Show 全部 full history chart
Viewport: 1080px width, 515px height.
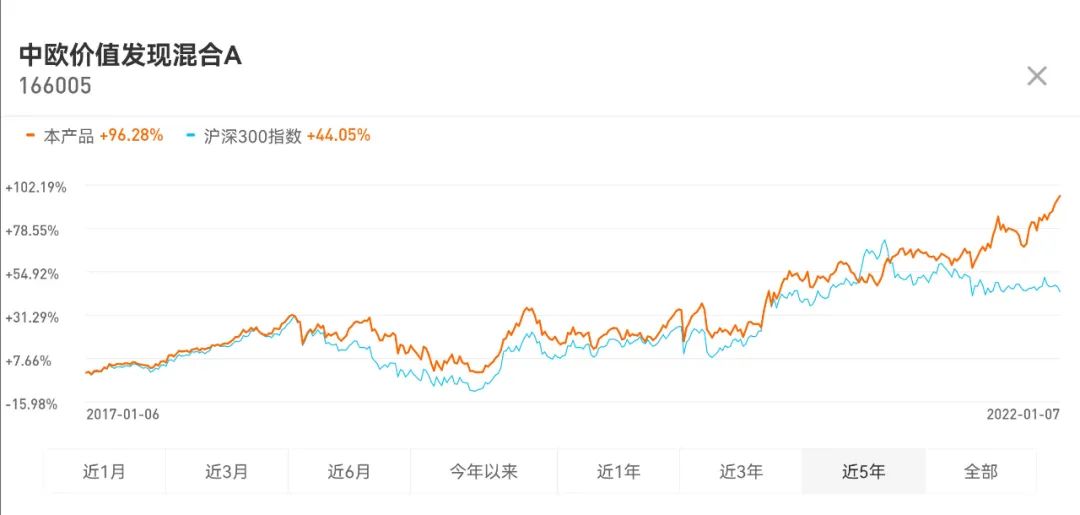pos(980,472)
